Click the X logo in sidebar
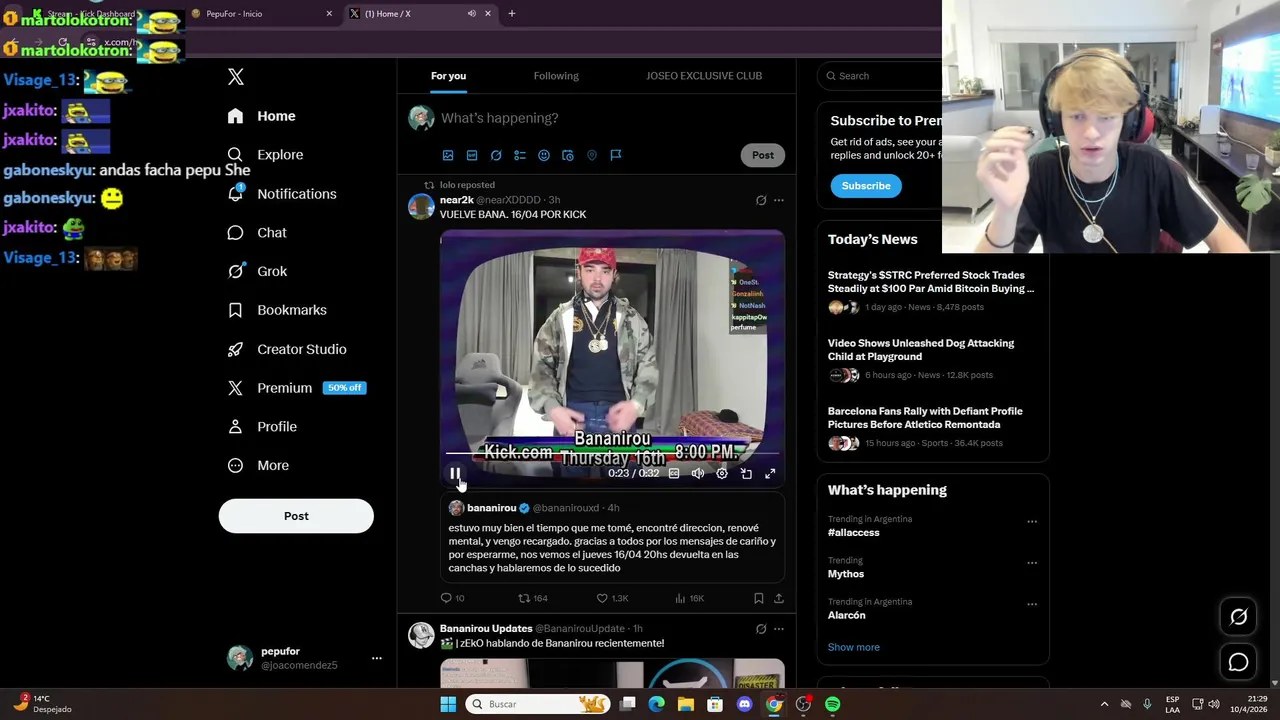 pyautogui.click(x=236, y=77)
